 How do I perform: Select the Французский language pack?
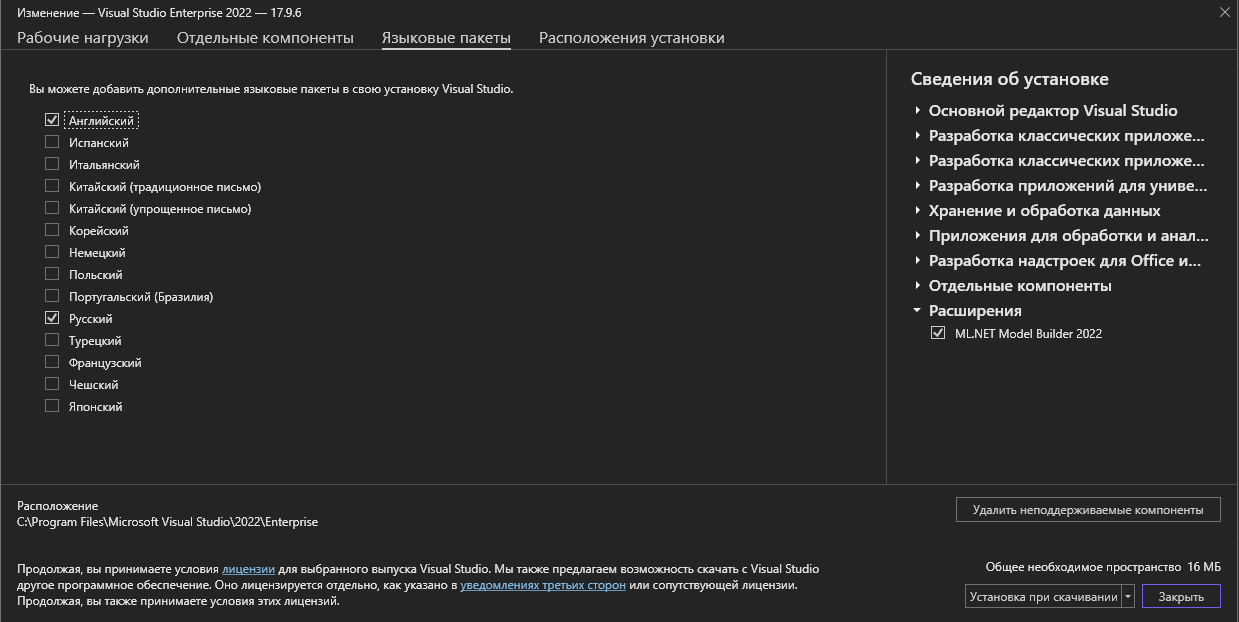pyautogui.click(x=52, y=363)
